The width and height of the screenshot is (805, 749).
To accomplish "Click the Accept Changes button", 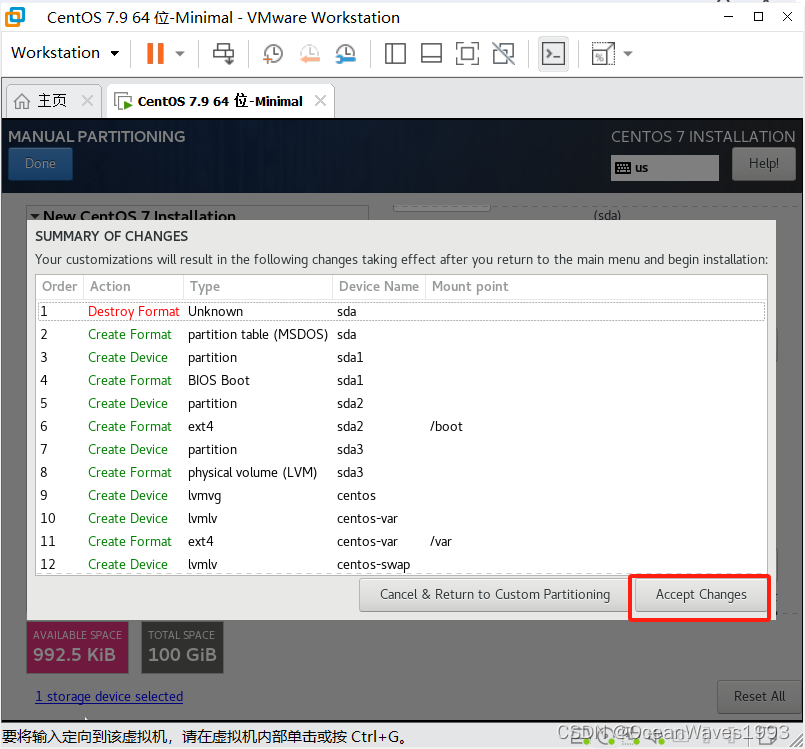I will coord(701,594).
